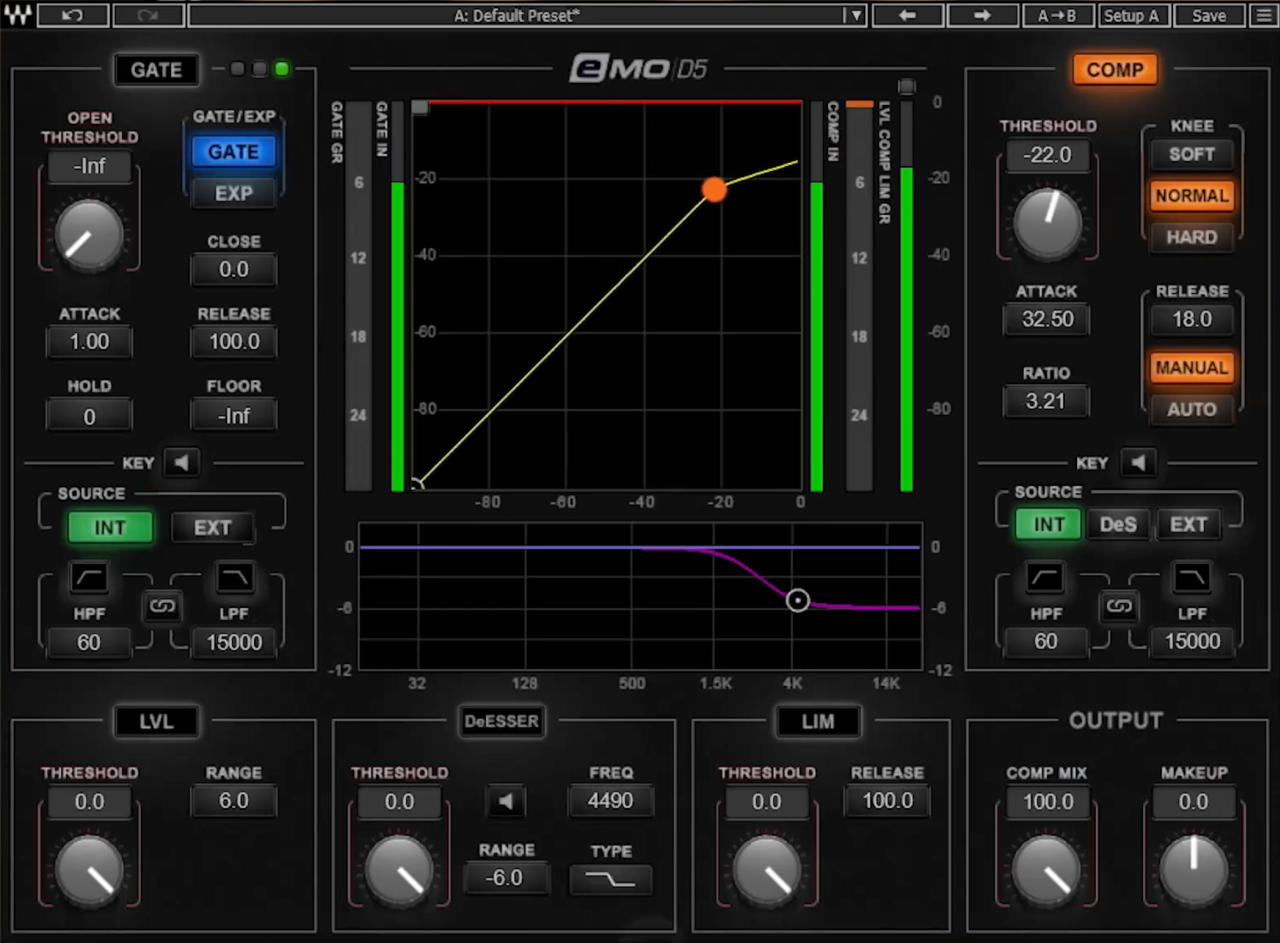Click the limiter Release value 100.0
The width and height of the screenshot is (1280, 943).
(887, 801)
